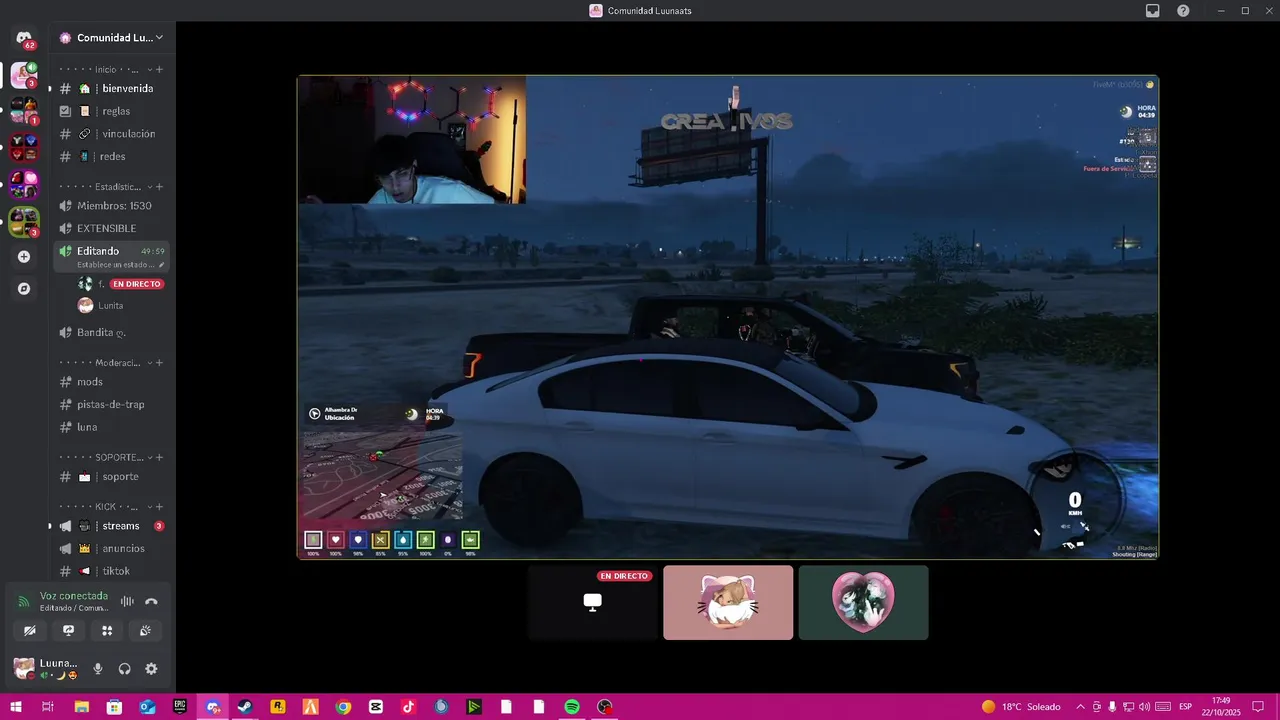
Task: Create a channel in Inicio category
Action: [x=160, y=70]
